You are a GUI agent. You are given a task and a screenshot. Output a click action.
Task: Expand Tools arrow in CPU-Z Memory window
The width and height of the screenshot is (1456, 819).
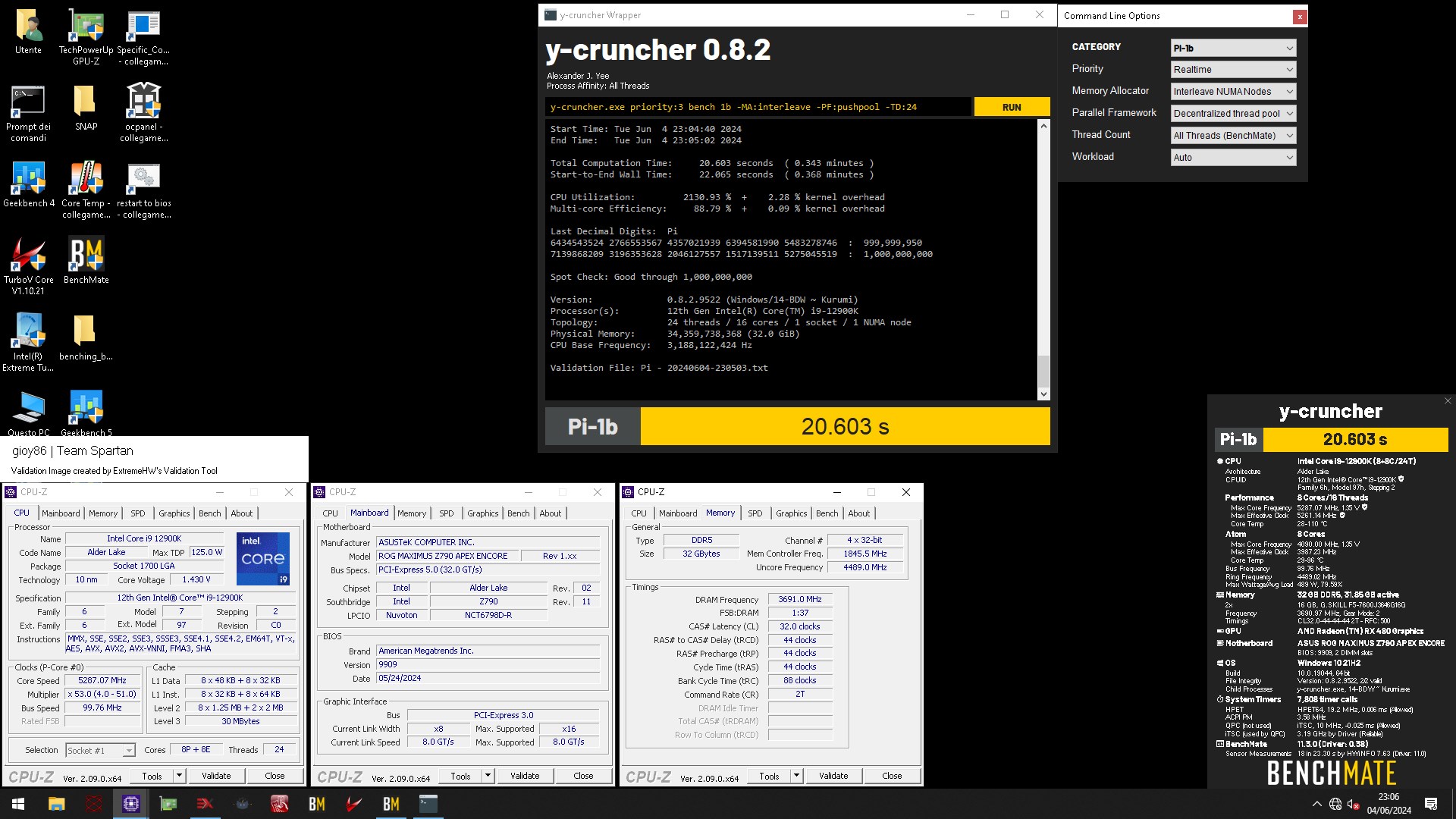(x=797, y=776)
